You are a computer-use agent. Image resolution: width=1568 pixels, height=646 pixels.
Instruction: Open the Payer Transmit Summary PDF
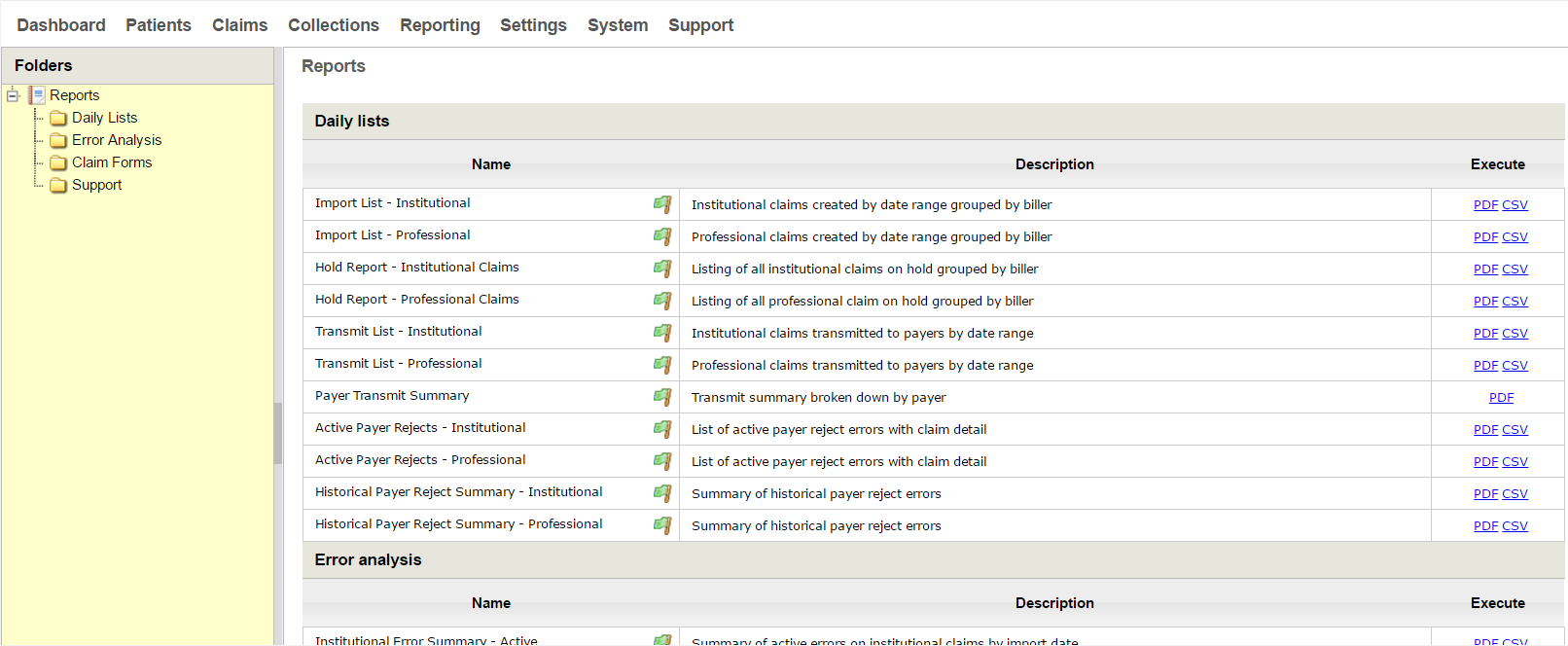(1501, 398)
